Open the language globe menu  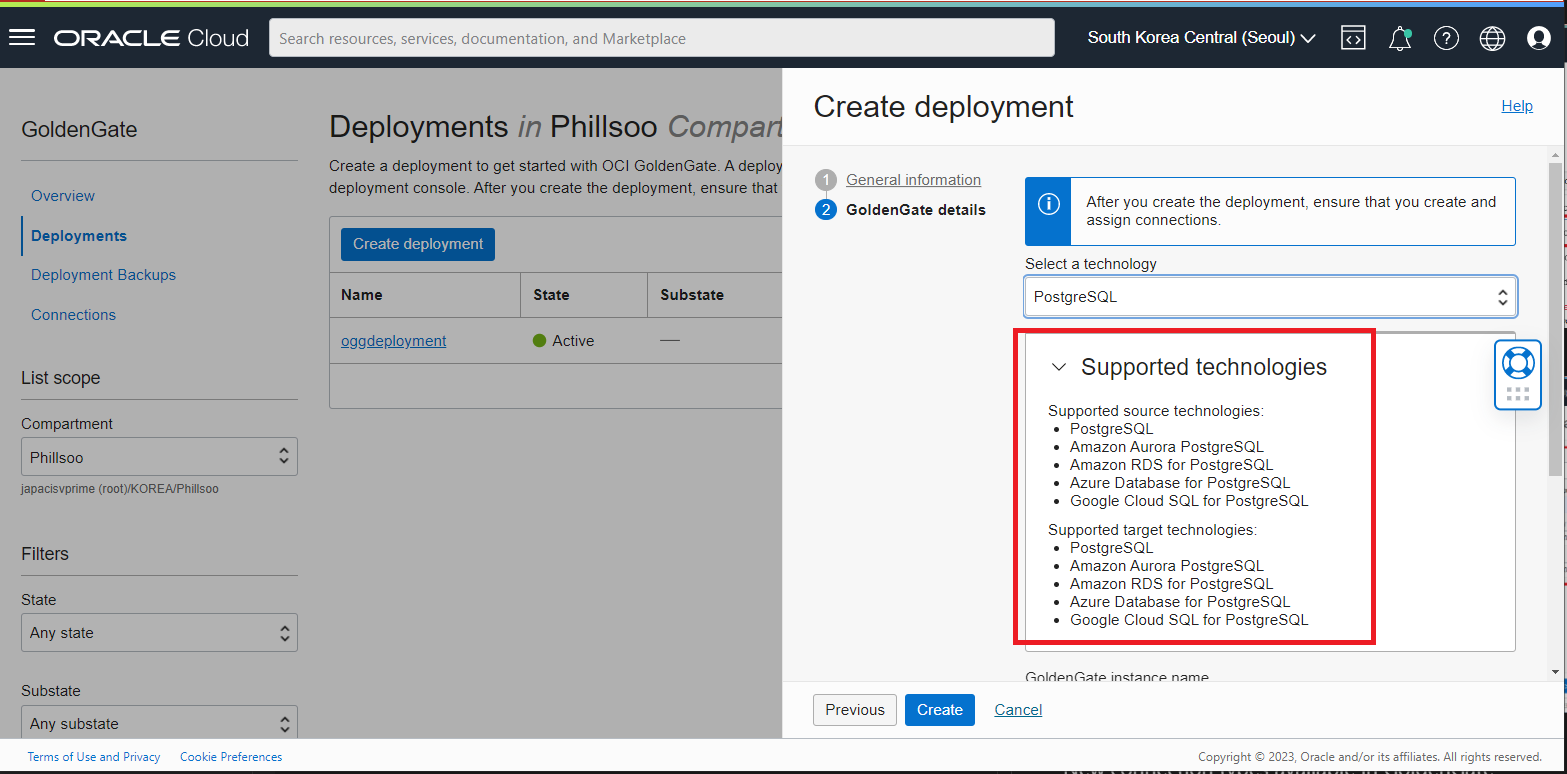(x=1492, y=38)
